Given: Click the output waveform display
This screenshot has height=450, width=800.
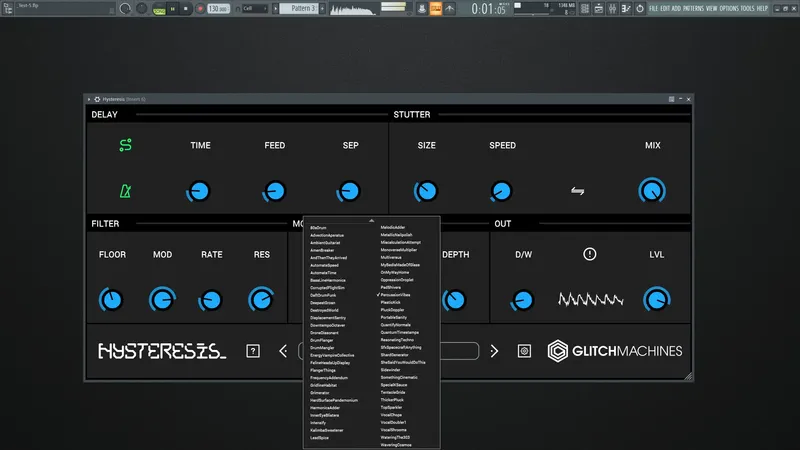Looking at the screenshot, I should click(590, 299).
